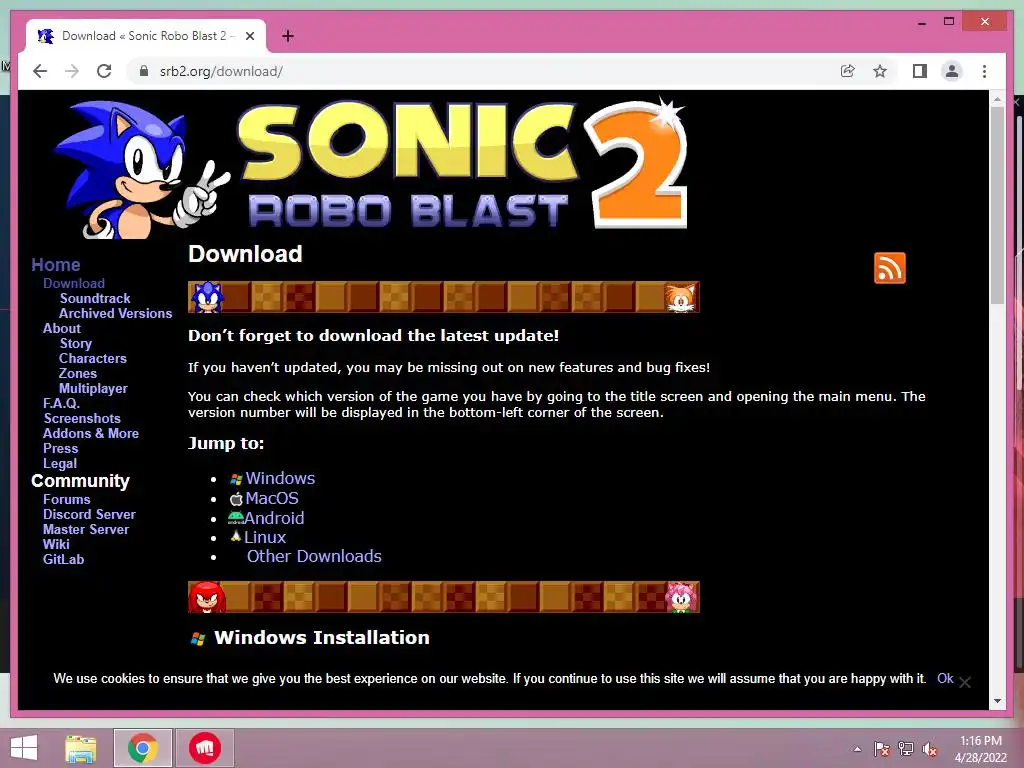The width and height of the screenshot is (1024, 768).
Task: Open Characters page link
Action: click(93, 359)
